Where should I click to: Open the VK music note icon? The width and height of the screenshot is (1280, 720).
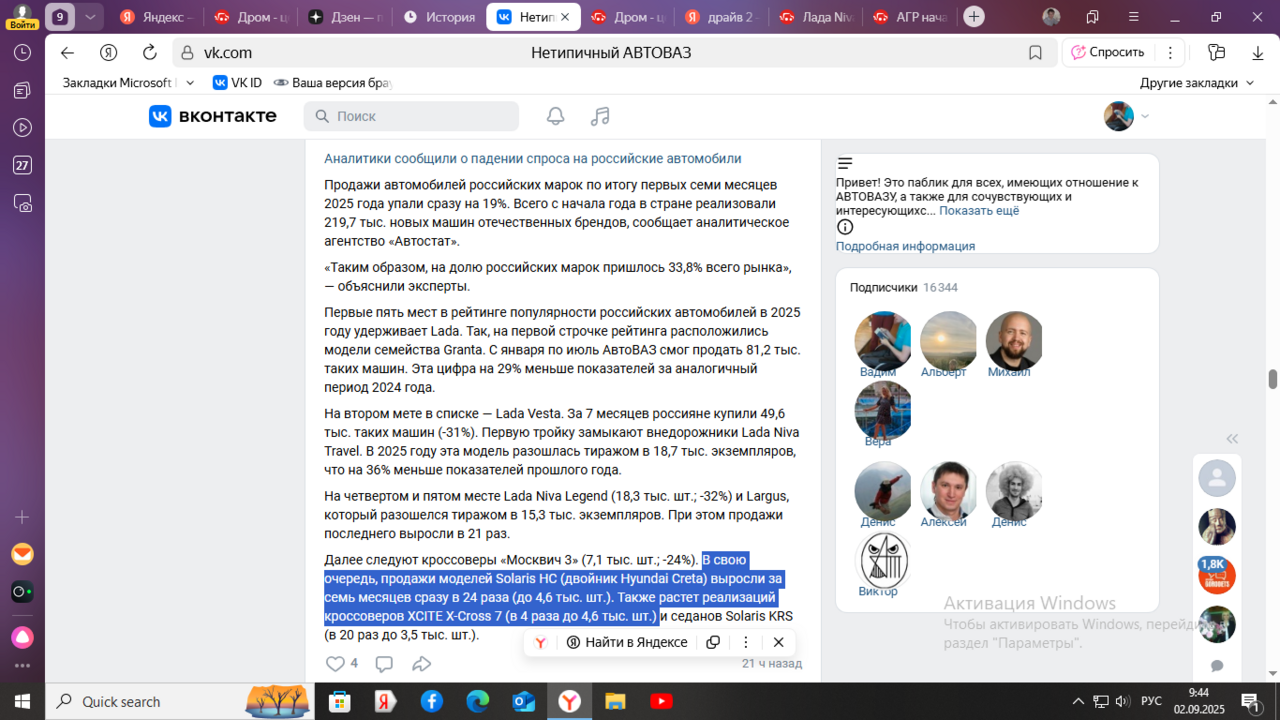click(x=600, y=116)
